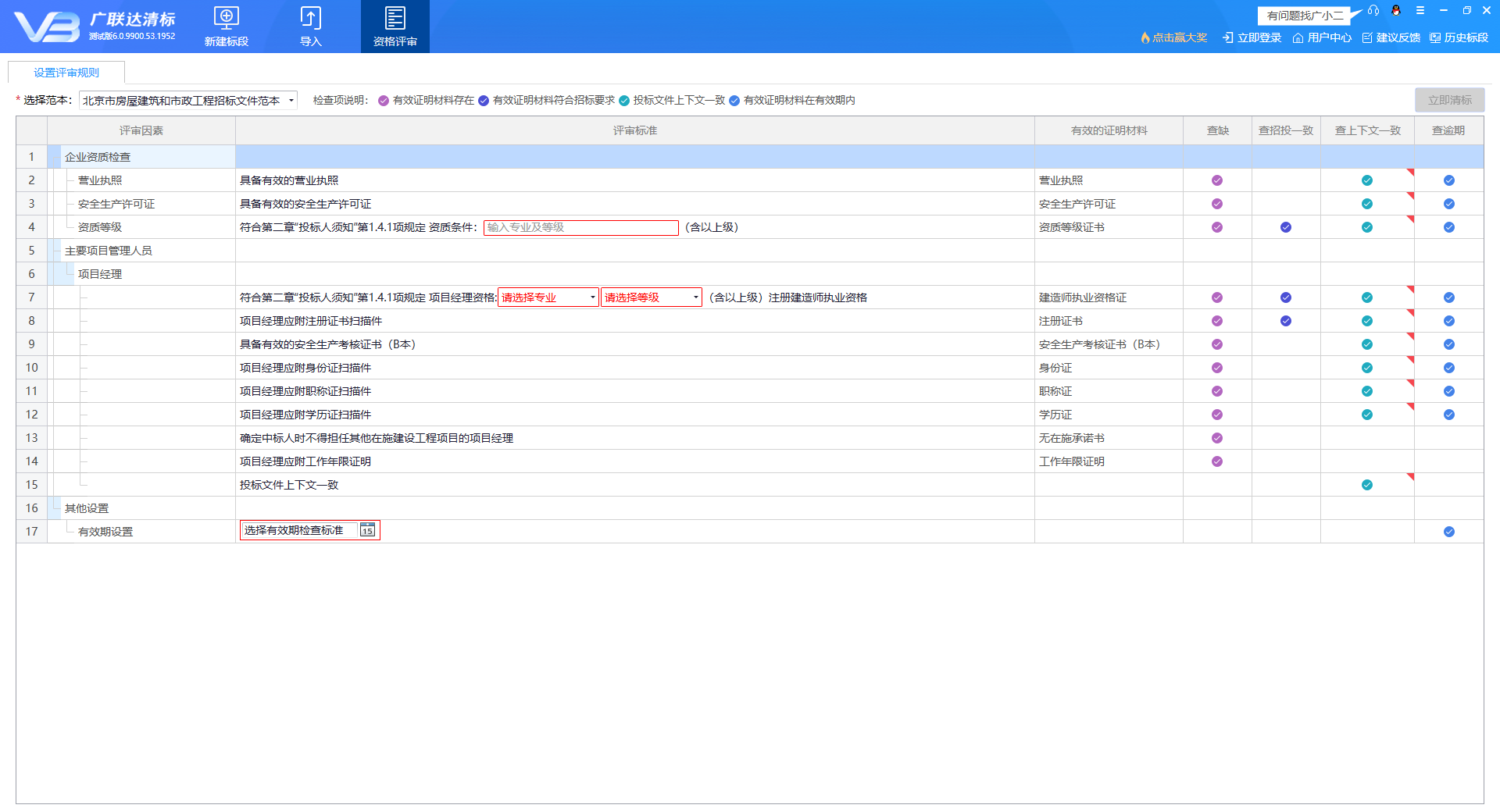Toggle 查上下文一致 check for 营业执照 row
Image resolution: width=1500 pixels, height=812 pixels.
coord(1367,180)
